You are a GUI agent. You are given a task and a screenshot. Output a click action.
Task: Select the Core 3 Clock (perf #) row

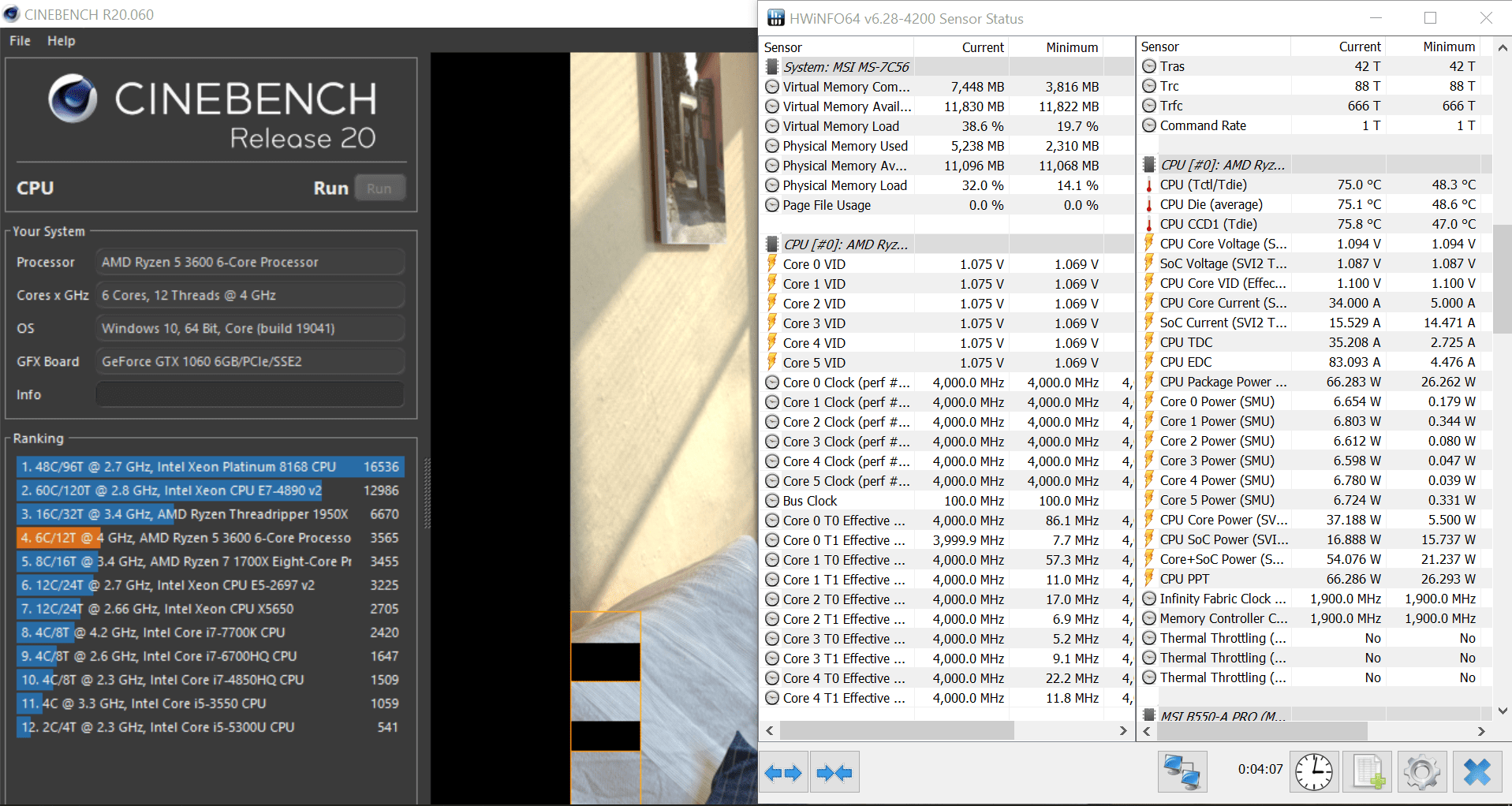[946, 442]
